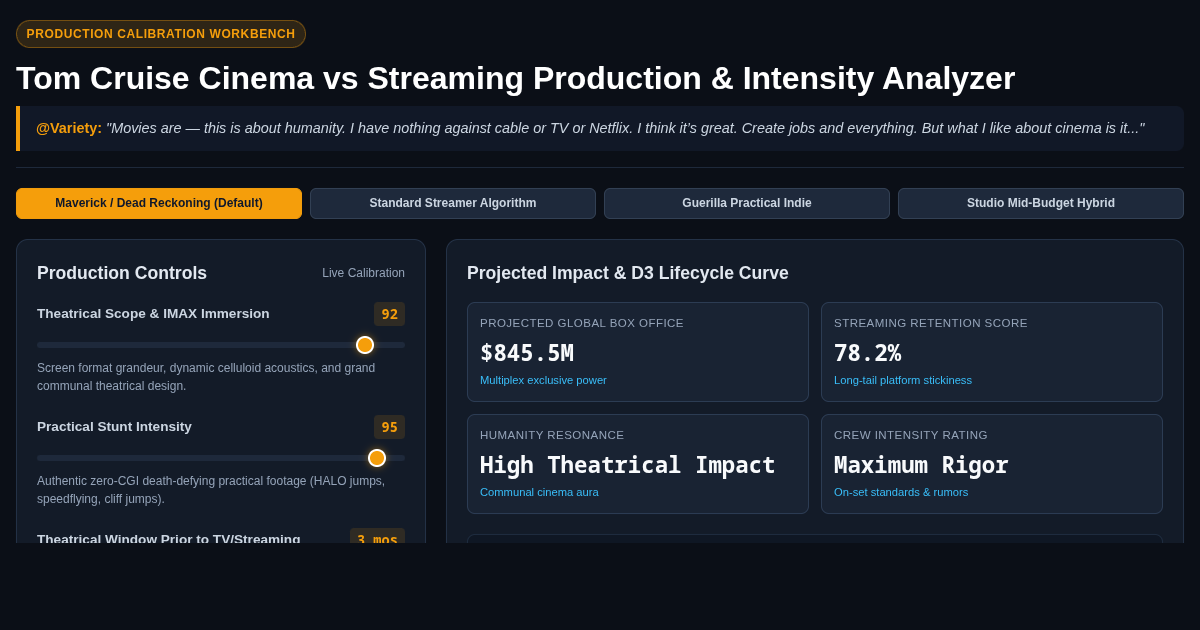The width and height of the screenshot is (1200, 630).
Task: Click the Production Controls heading
Action: (x=122, y=273)
